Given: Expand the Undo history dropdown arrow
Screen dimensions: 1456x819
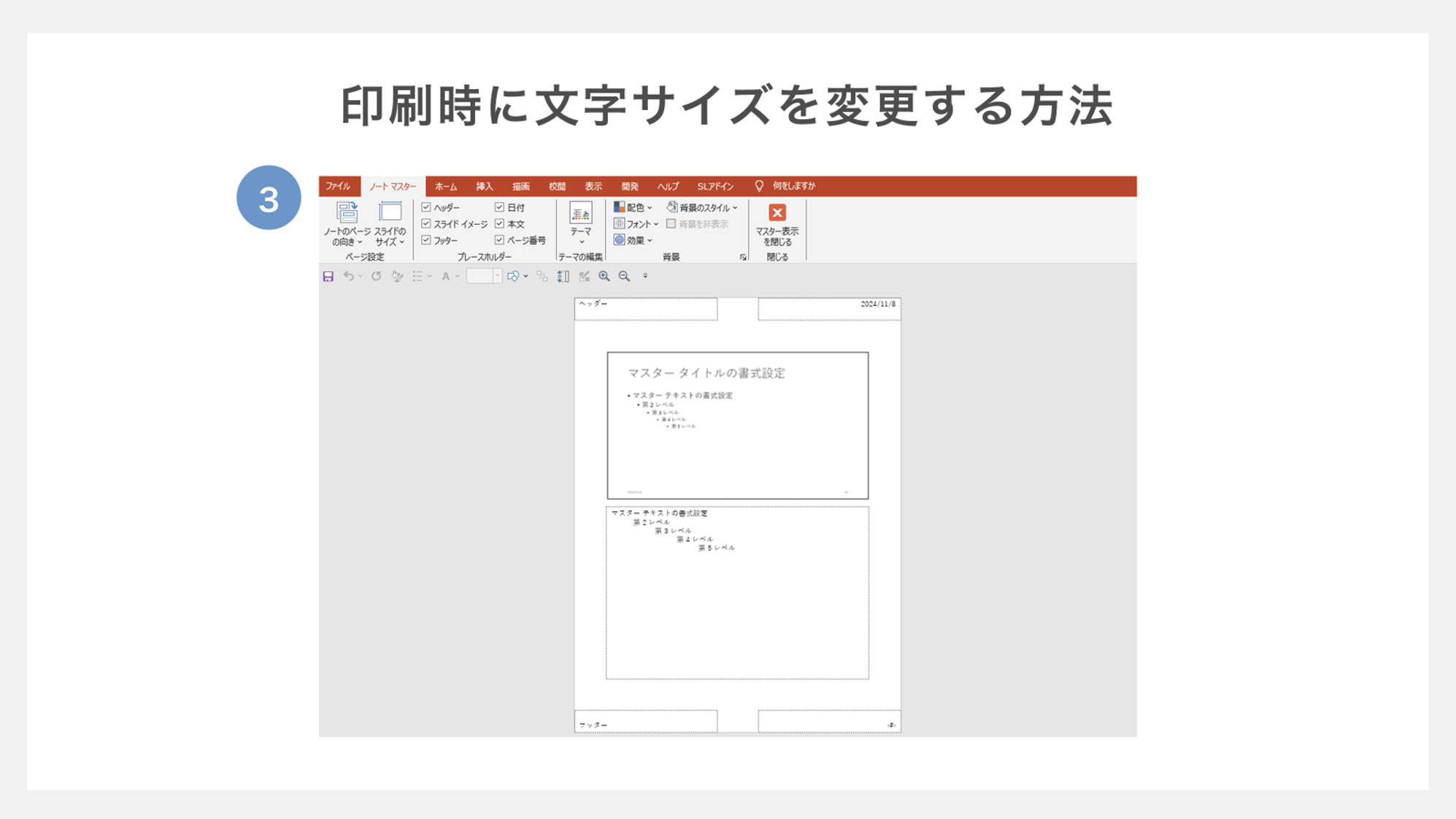Looking at the screenshot, I should [x=361, y=277].
